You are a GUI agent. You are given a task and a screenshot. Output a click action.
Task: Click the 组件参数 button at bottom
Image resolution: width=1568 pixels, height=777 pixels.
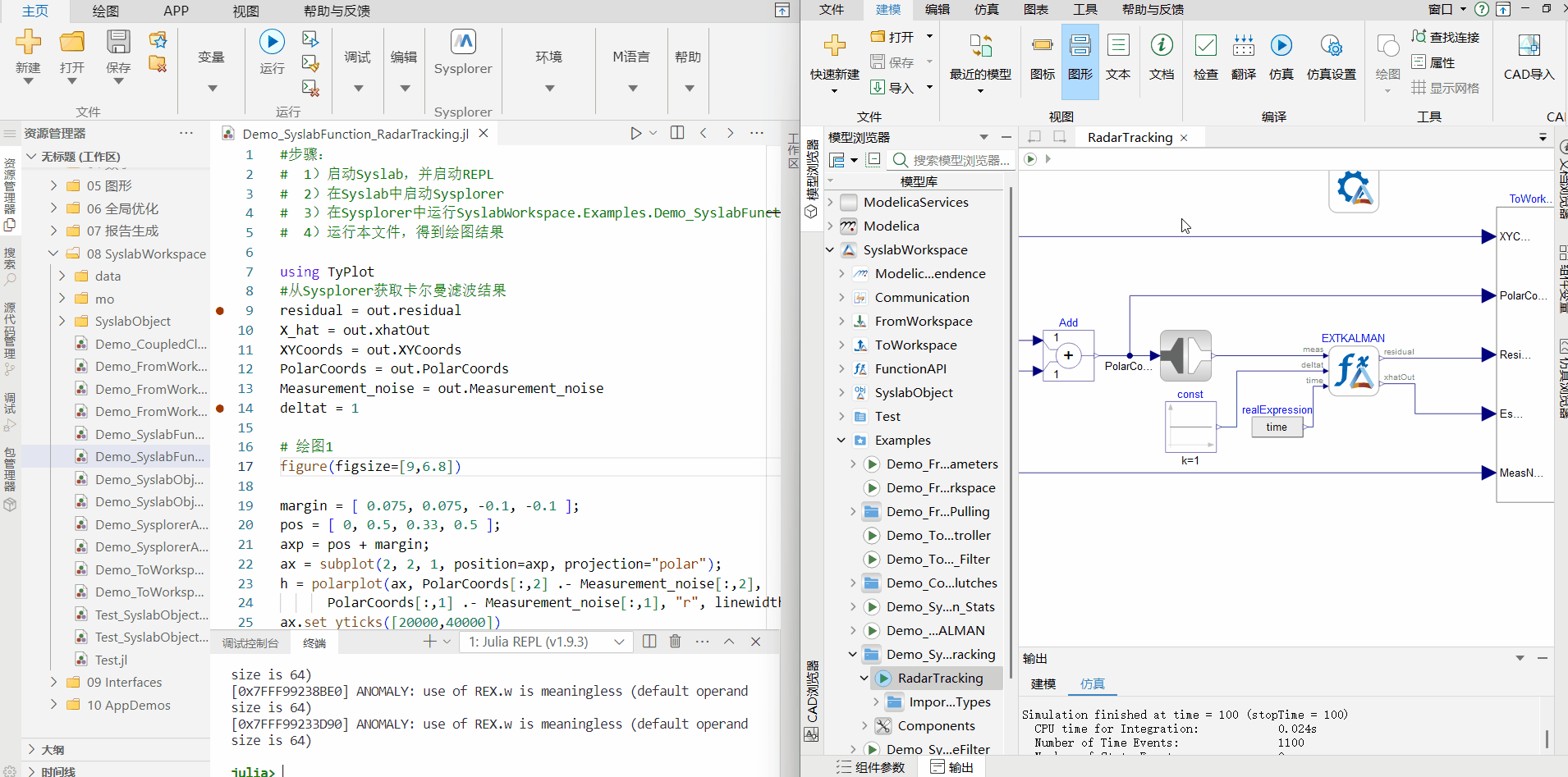871,767
